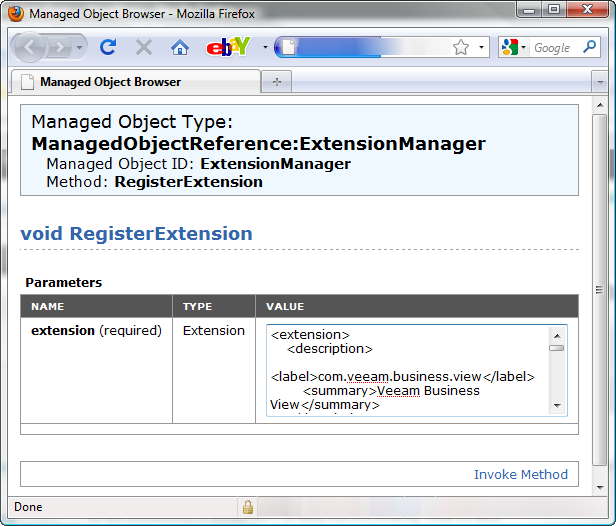Expand the address bar history dropdown
The image size is (616, 526).
481,47
